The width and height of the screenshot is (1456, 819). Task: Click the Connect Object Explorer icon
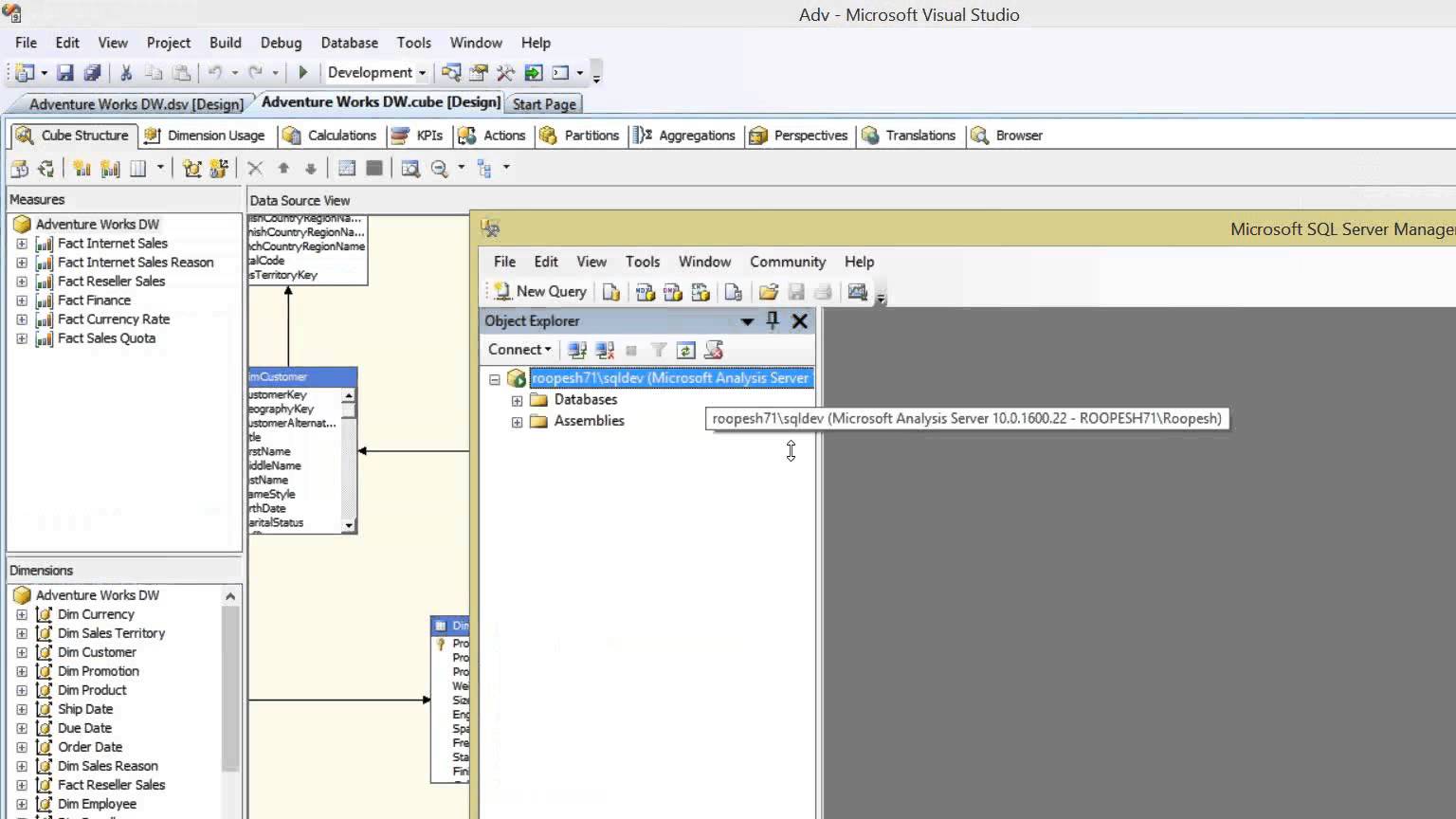576,350
